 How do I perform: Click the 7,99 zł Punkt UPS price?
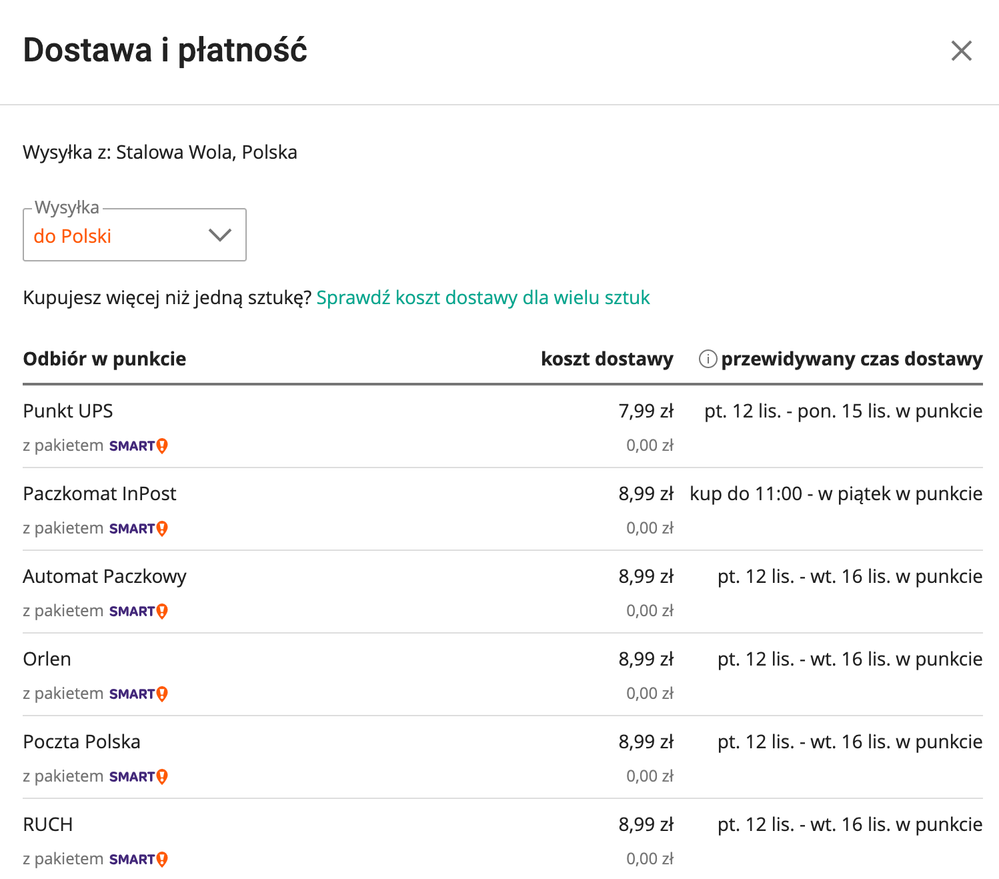pos(646,411)
